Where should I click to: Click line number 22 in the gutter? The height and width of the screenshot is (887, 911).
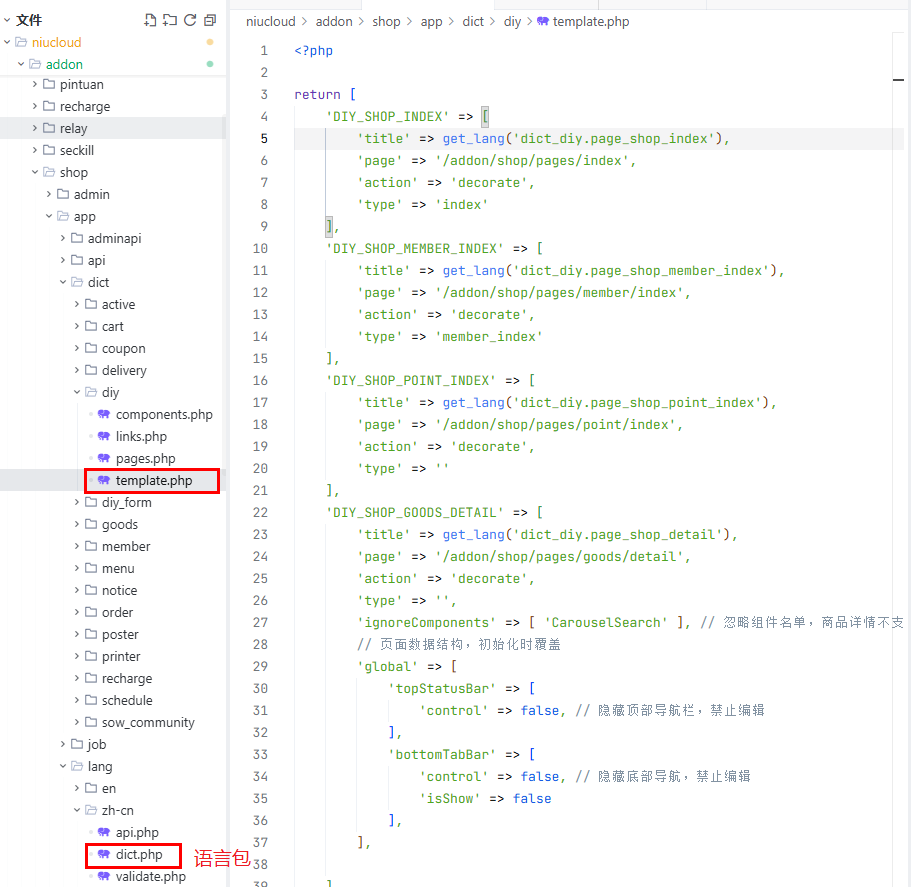click(x=260, y=512)
